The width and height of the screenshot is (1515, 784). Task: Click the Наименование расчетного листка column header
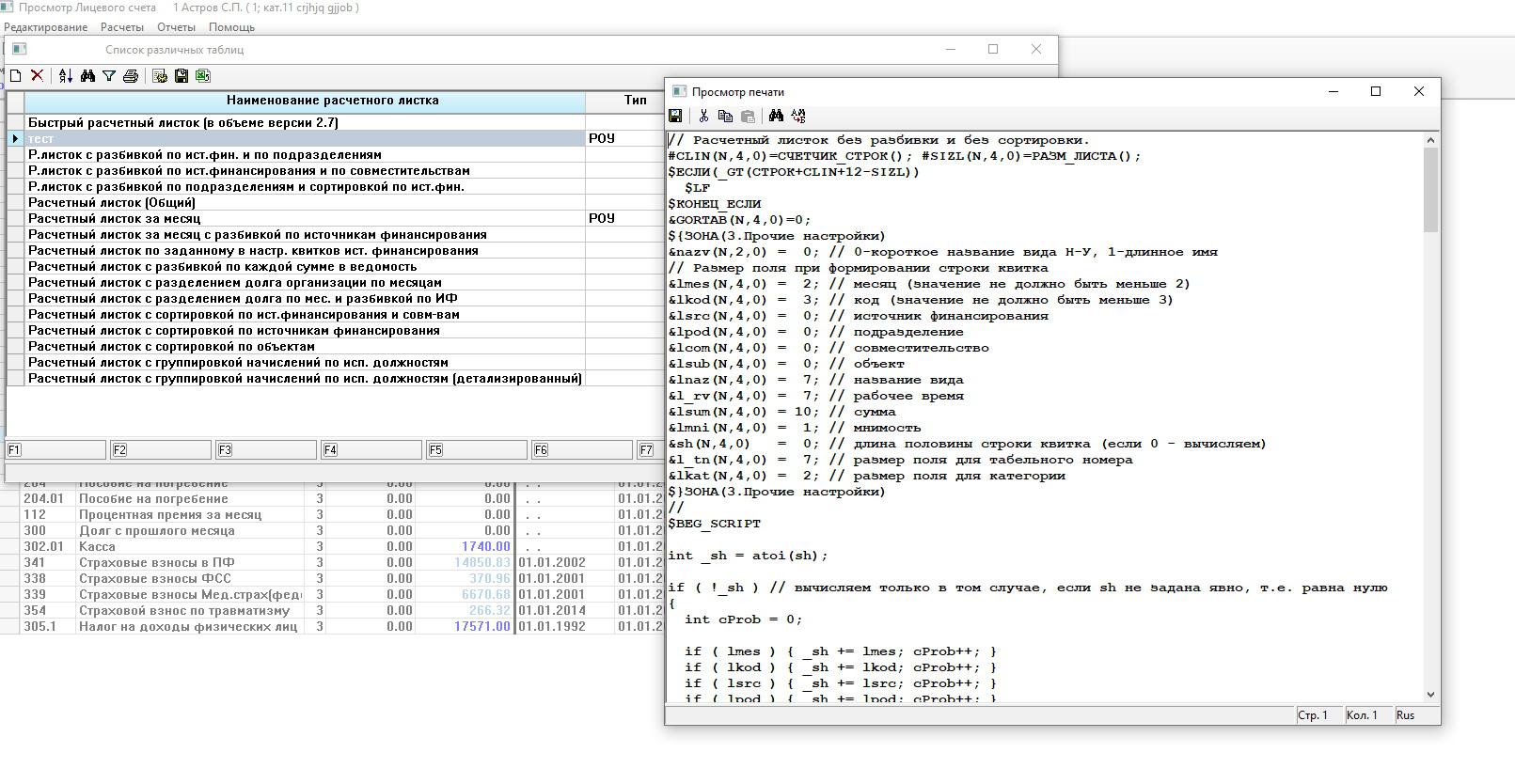(305, 101)
